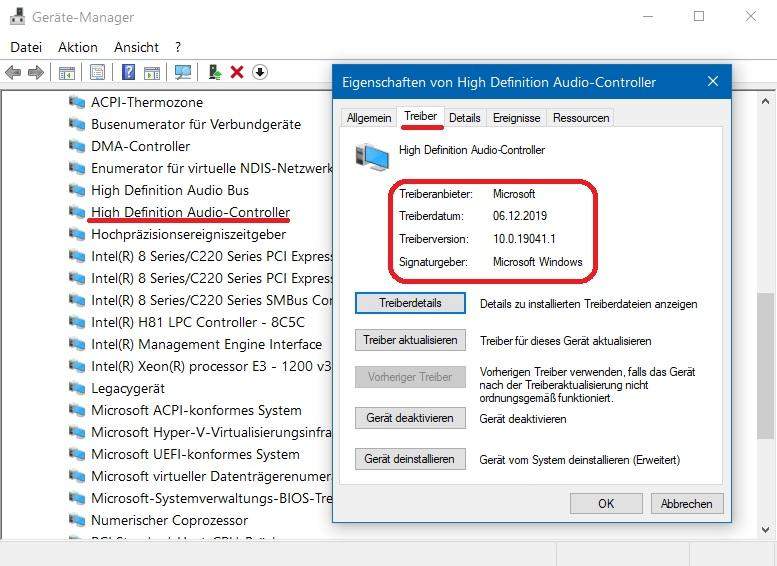The height and width of the screenshot is (566, 777).
Task: Click Gerät deinstallieren button
Action: click(410, 459)
